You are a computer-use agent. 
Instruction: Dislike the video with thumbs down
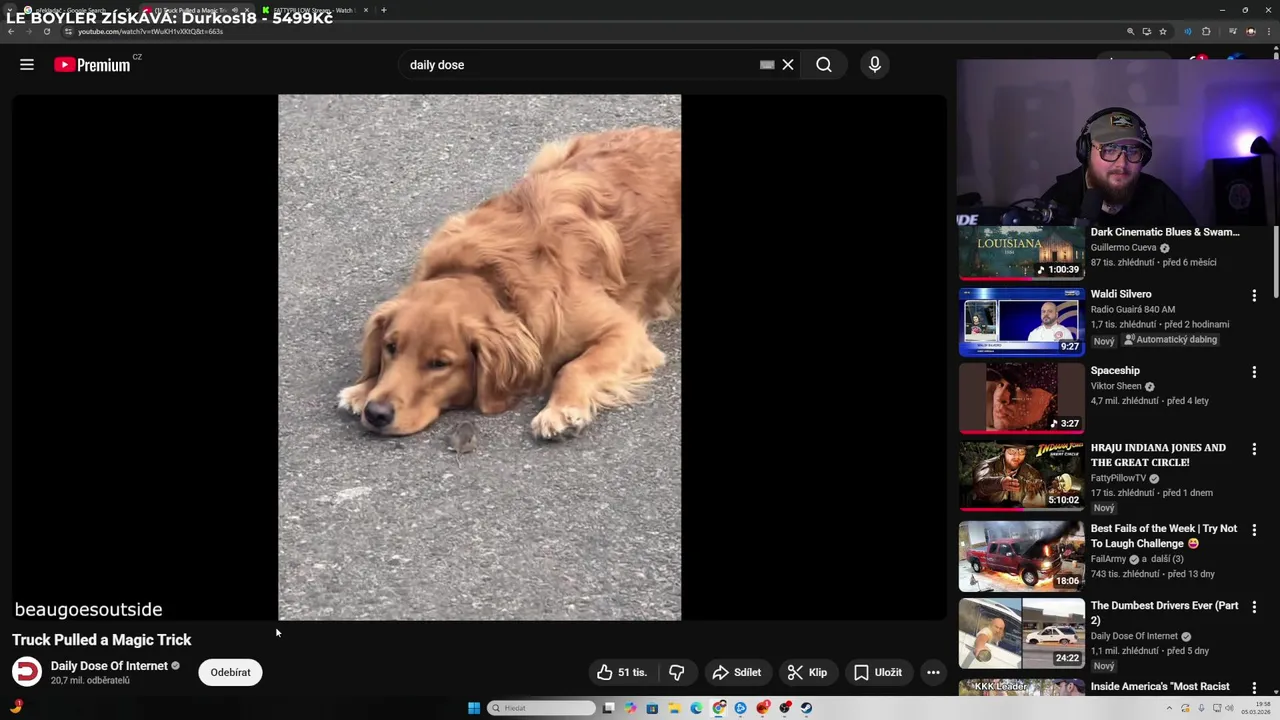pyautogui.click(x=677, y=673)
